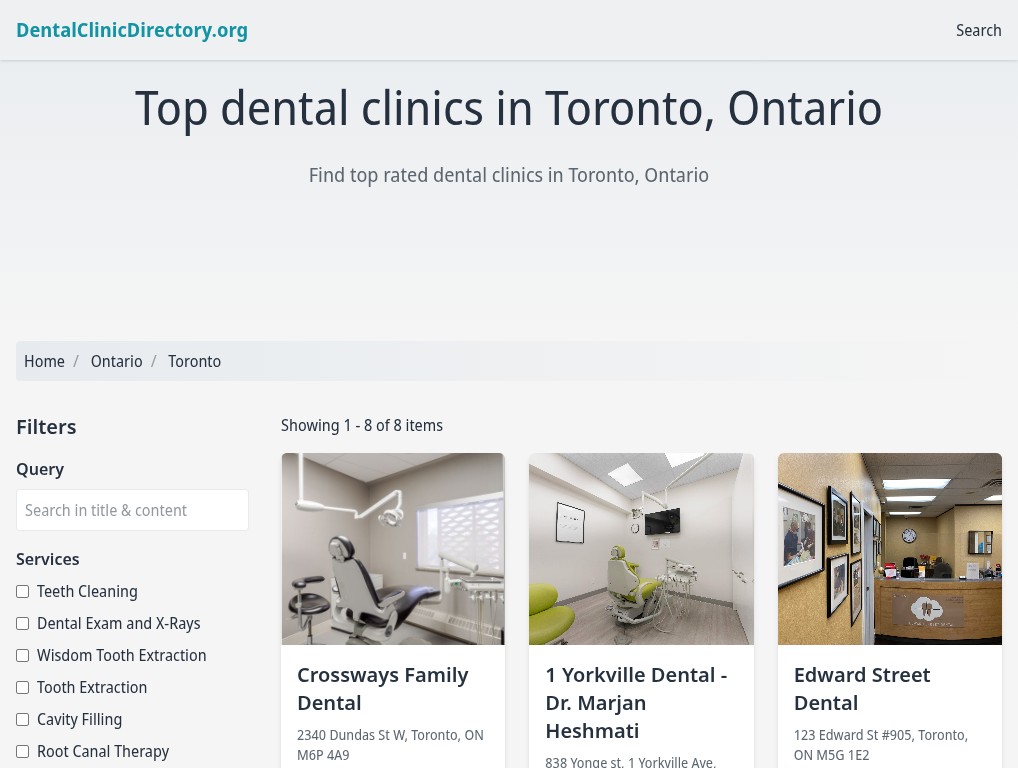Open the Ontario breadcrumb link
1018x768 pixels.
[x=116, y=361]
